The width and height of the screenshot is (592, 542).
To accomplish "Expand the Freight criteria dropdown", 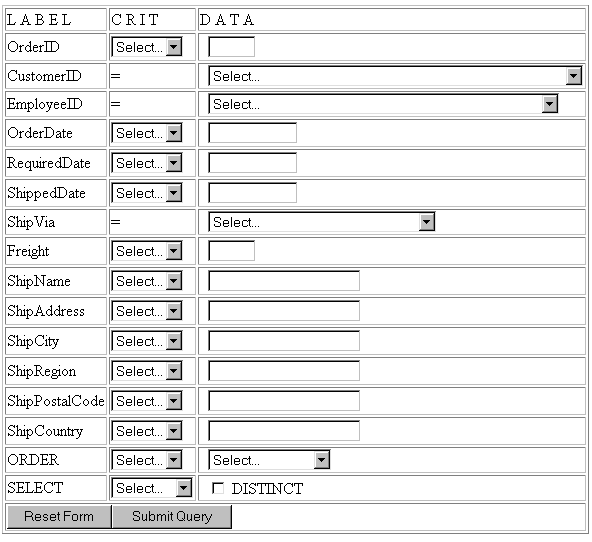I will 147,251.
